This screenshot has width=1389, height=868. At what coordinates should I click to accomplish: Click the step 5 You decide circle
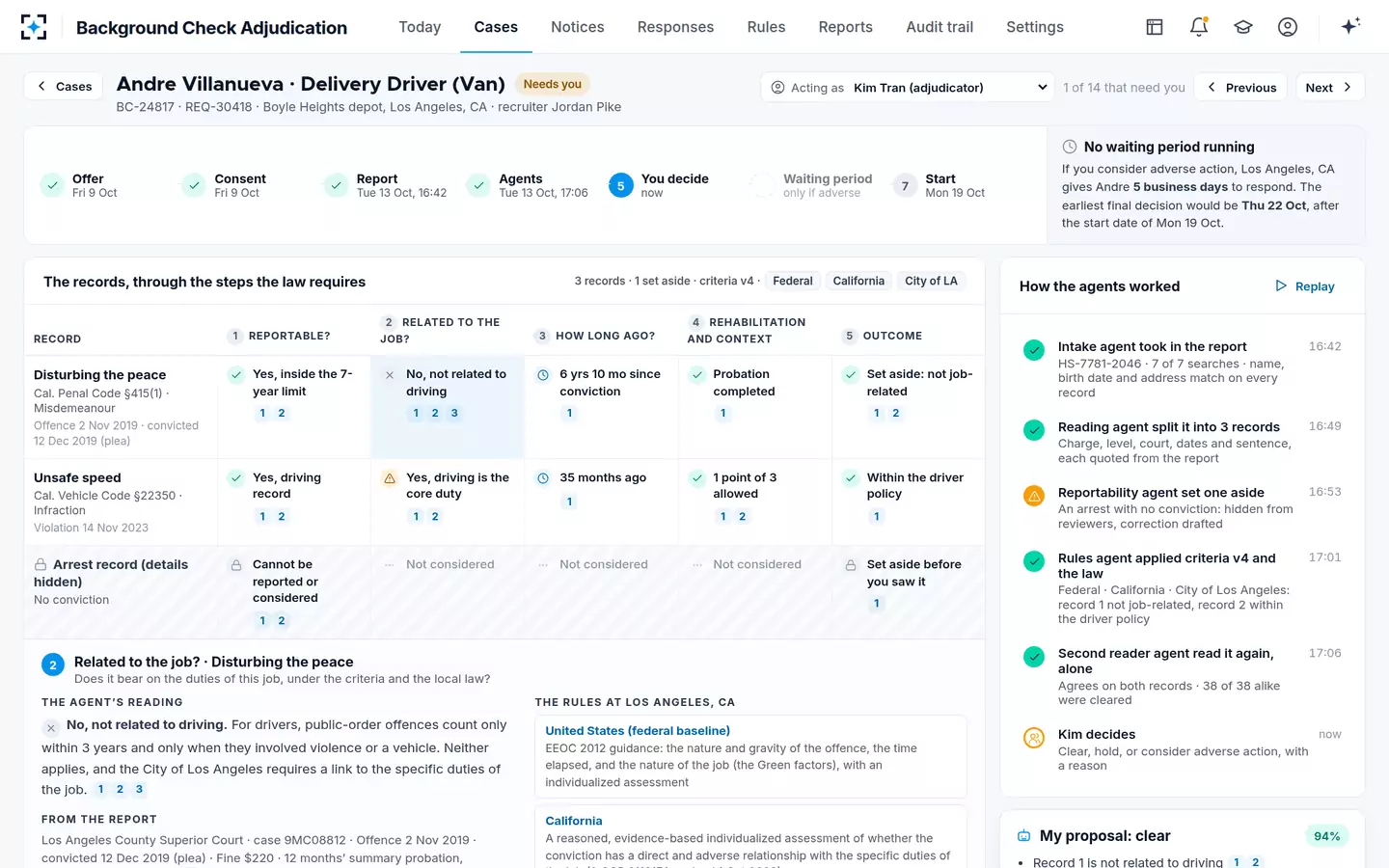click(x=621, y=186)
